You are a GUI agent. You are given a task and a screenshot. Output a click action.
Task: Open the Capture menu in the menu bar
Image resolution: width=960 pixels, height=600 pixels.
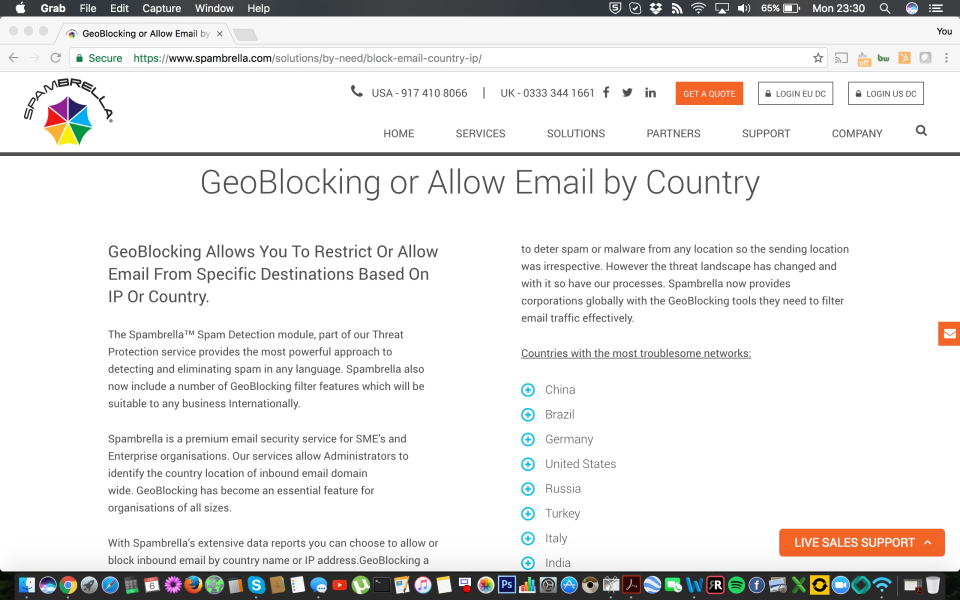tap(161, 8)
